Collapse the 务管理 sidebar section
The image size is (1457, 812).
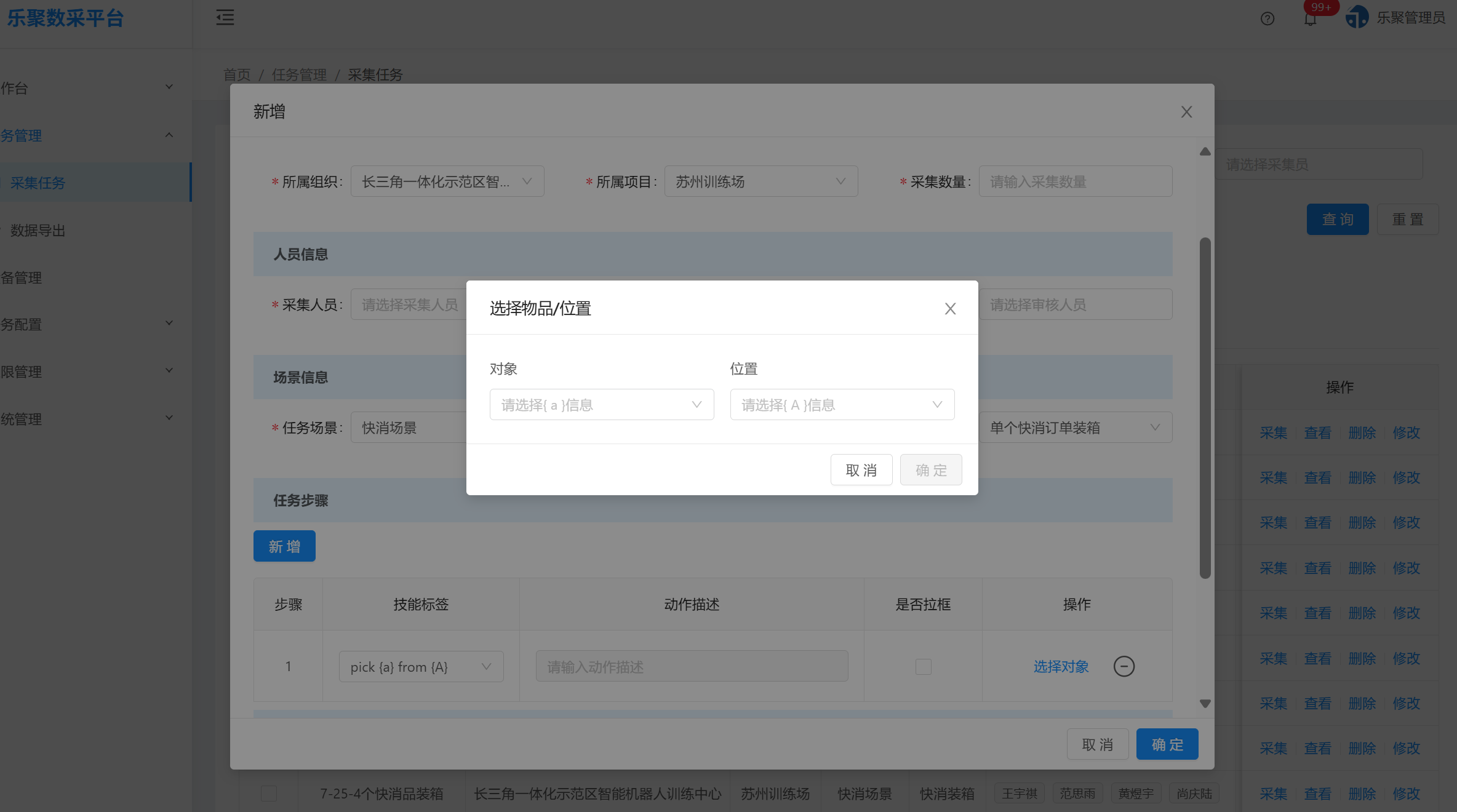click(x=169, y=135)
